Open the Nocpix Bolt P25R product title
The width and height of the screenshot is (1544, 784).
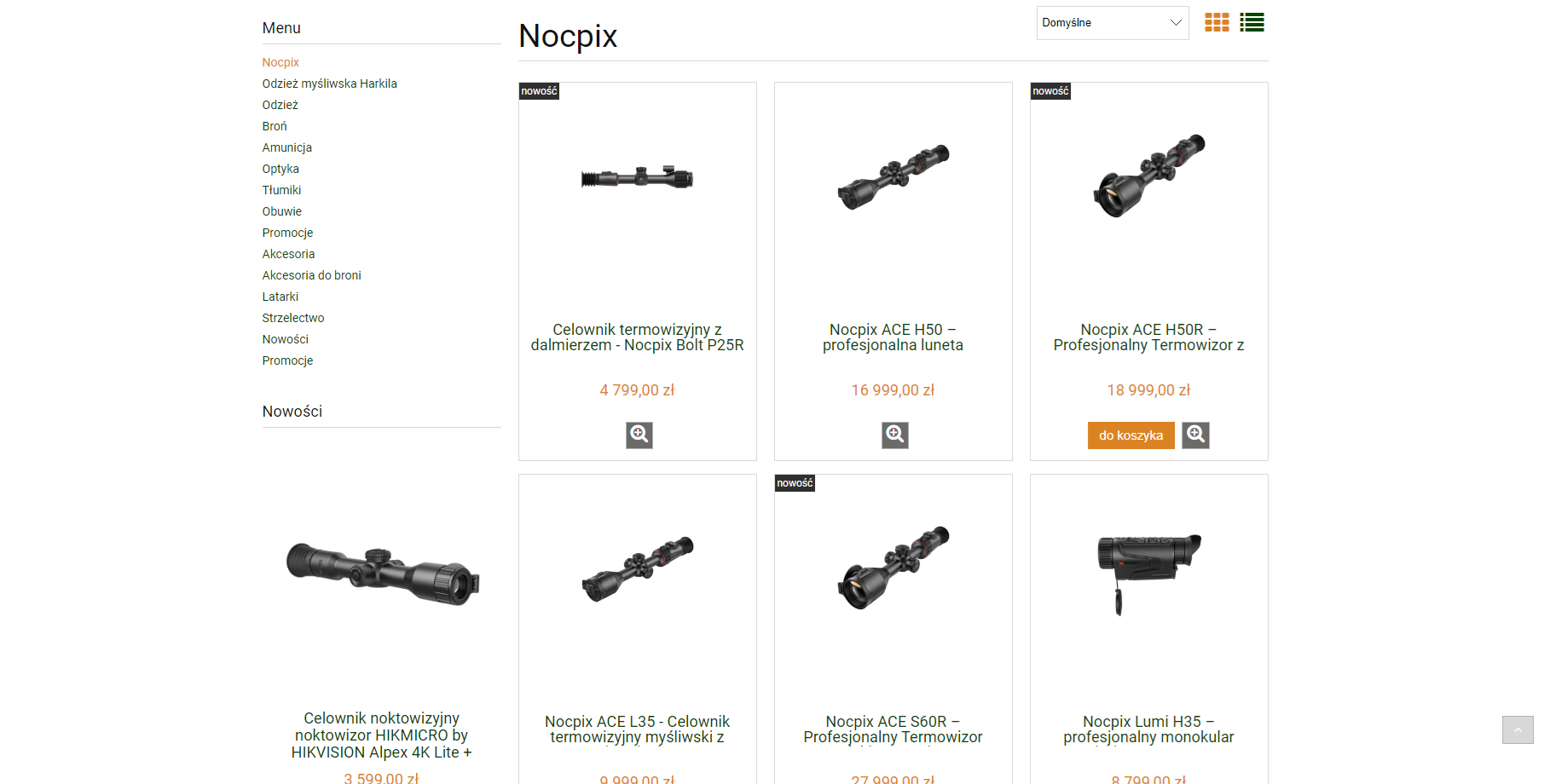point(638,337)
